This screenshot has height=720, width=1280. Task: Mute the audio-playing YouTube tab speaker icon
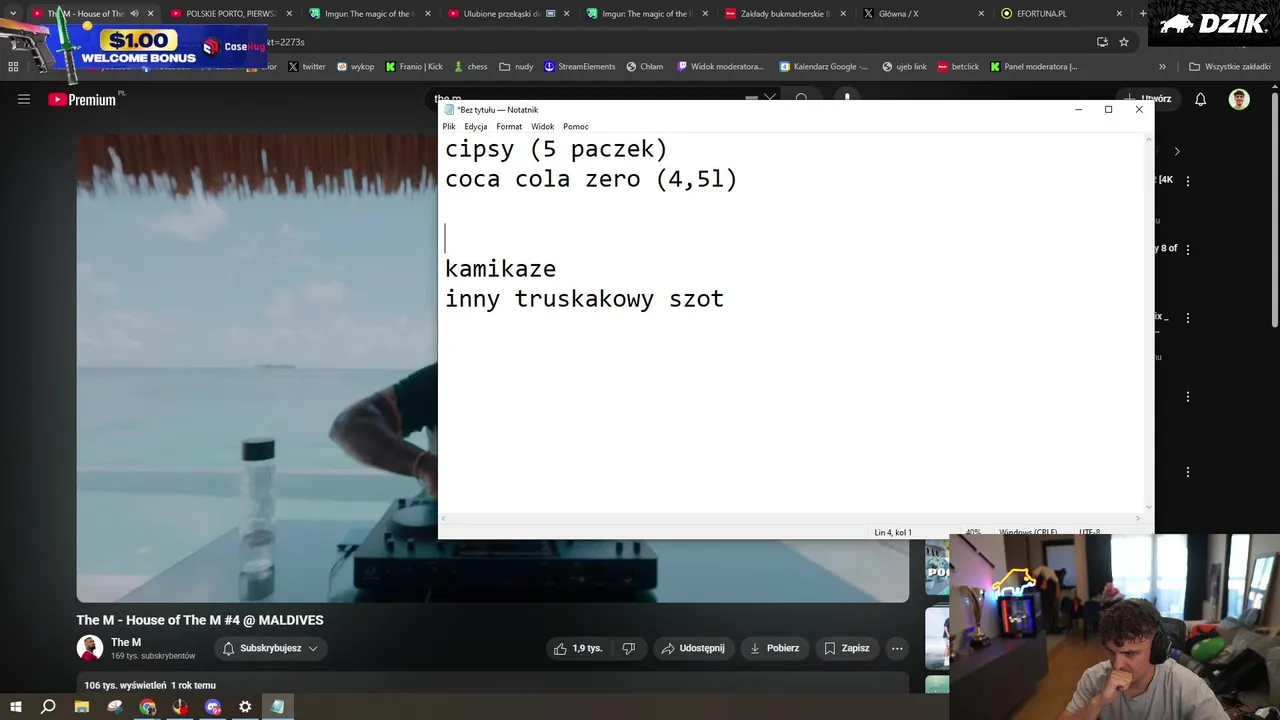tap(134, 13)
